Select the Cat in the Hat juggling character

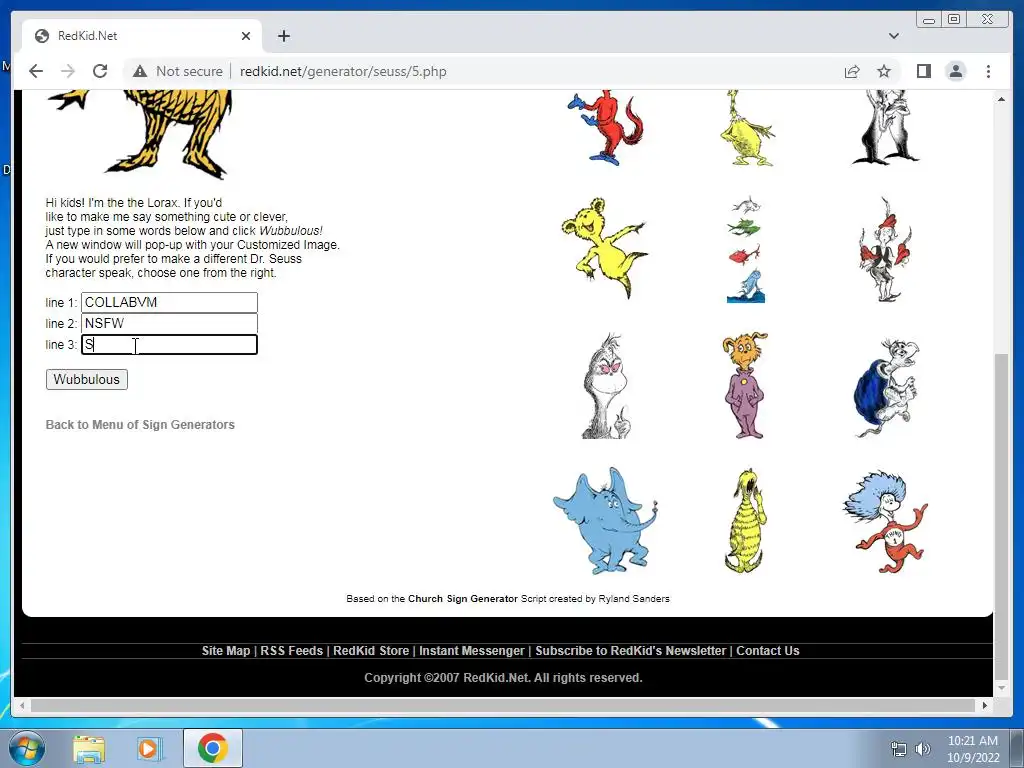click(x=885, y=249)
